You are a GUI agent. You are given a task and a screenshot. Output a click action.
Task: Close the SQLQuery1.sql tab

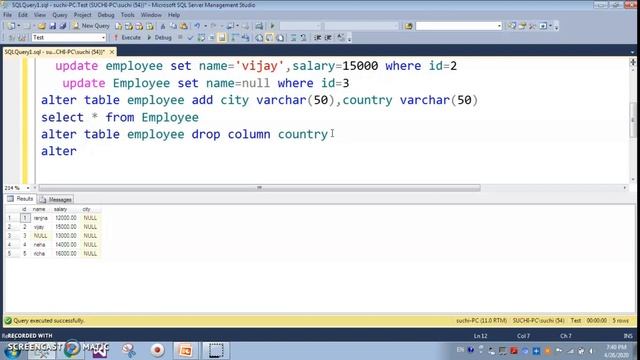[x=112, y=52]
